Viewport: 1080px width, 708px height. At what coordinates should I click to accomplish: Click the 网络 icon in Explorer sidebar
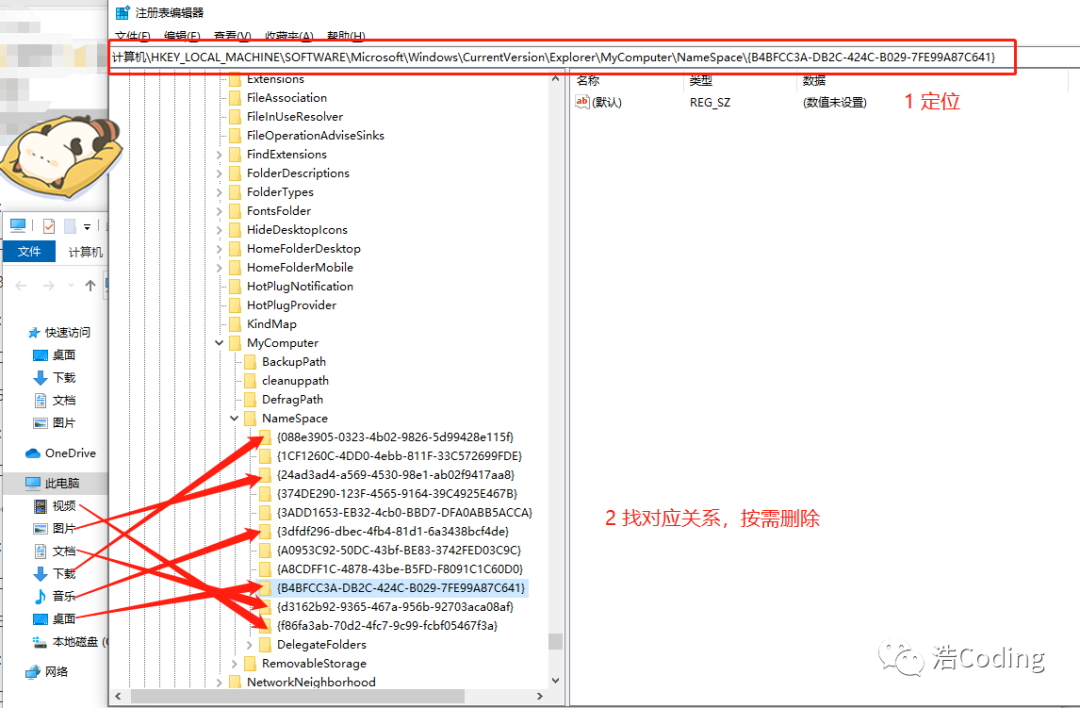(x=32, y=671)
